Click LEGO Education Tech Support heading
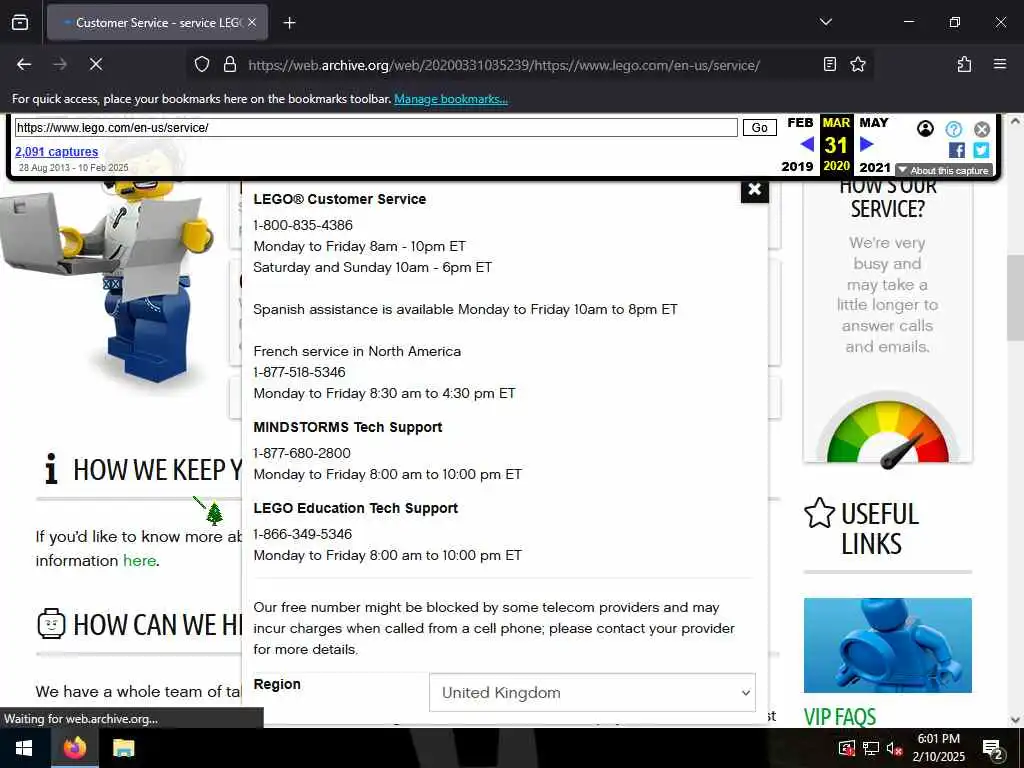This screenshot has height=768, width=1024. [x=356, y=508]
